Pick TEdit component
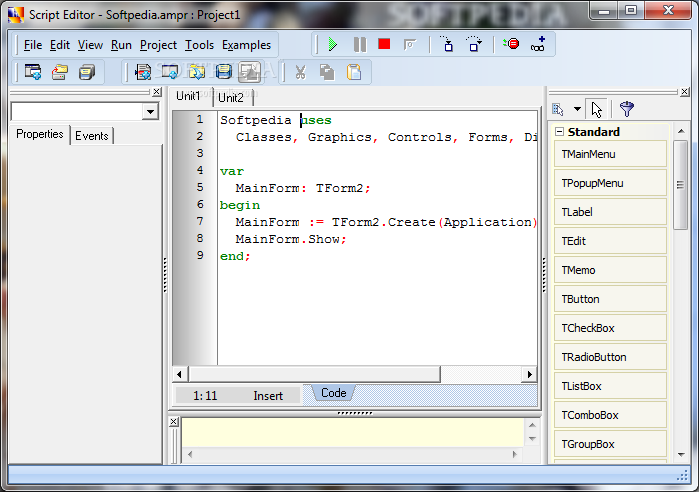The height and width of the screenshot is (492, 699). 610,241
